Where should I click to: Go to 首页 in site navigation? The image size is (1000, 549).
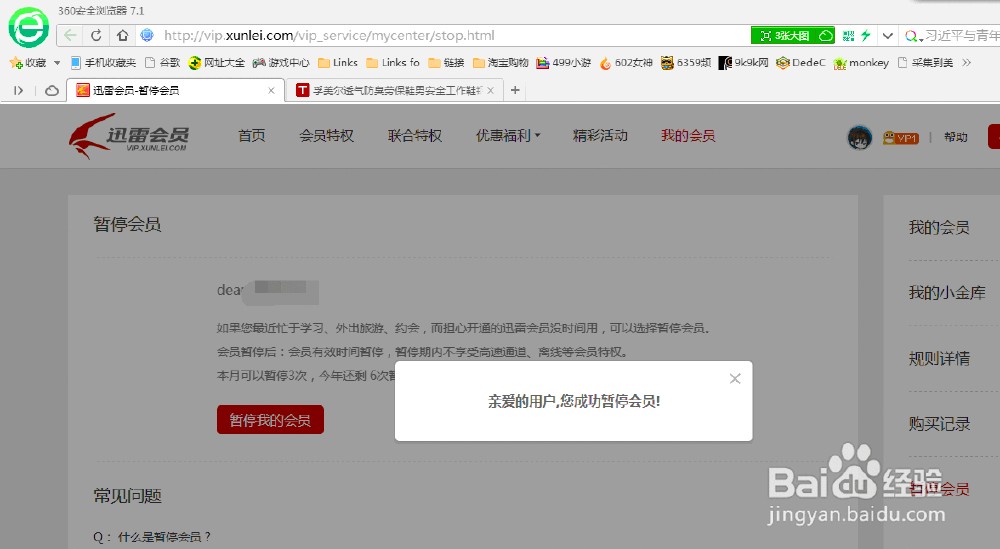251,136
